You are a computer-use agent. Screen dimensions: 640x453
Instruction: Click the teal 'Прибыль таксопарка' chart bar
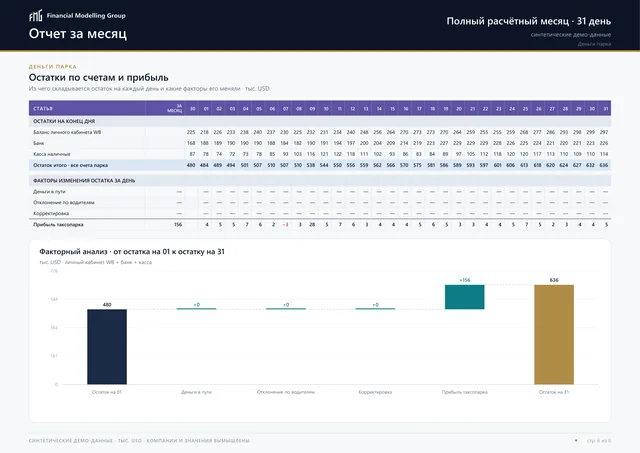coord(464,297)
